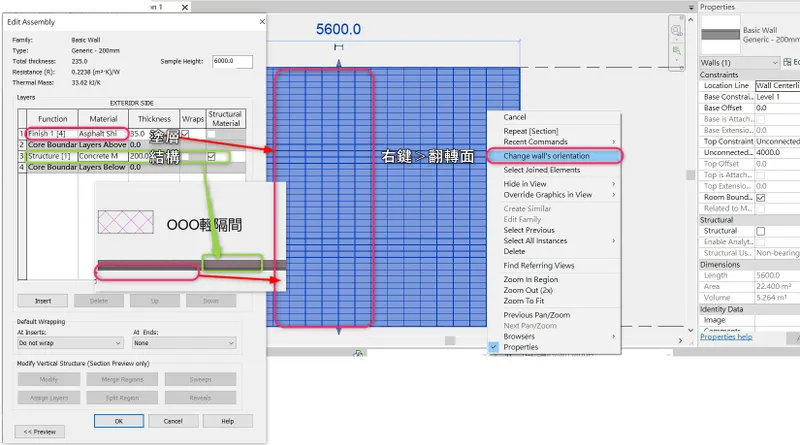Select Zoom To Fit from the context menu
This screenshot has height=445, width=800.
point(523,301)
